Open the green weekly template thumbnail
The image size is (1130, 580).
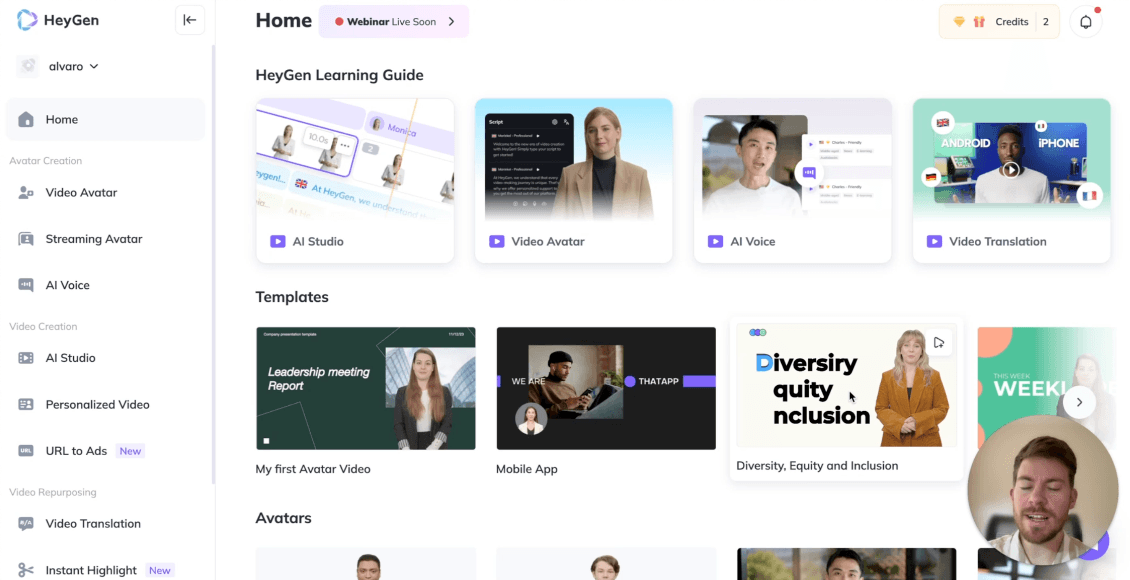point(1045,388)
